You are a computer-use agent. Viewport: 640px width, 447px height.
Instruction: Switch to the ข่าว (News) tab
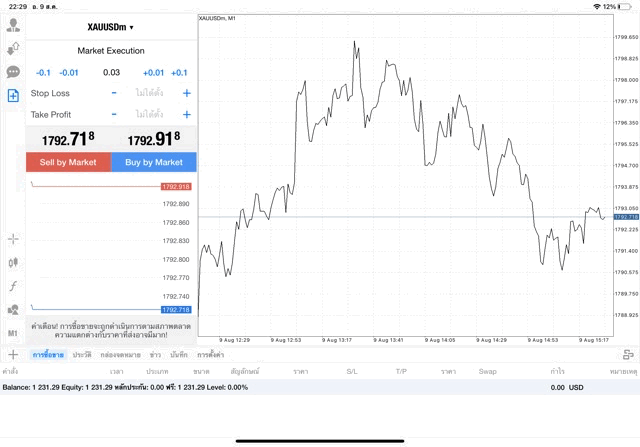tap(156, 355)
